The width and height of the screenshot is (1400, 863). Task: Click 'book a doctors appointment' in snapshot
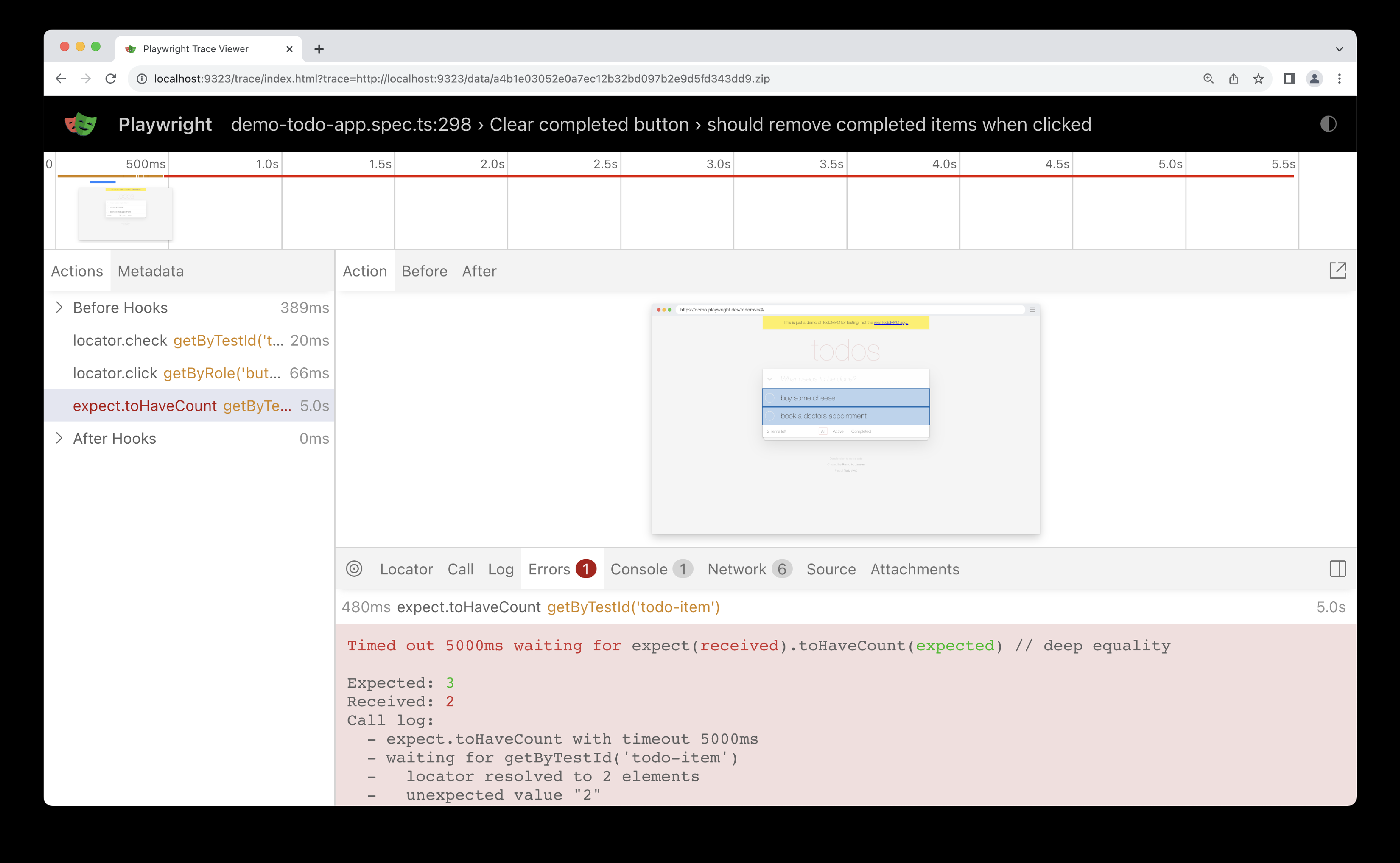(x=846, y=416)
